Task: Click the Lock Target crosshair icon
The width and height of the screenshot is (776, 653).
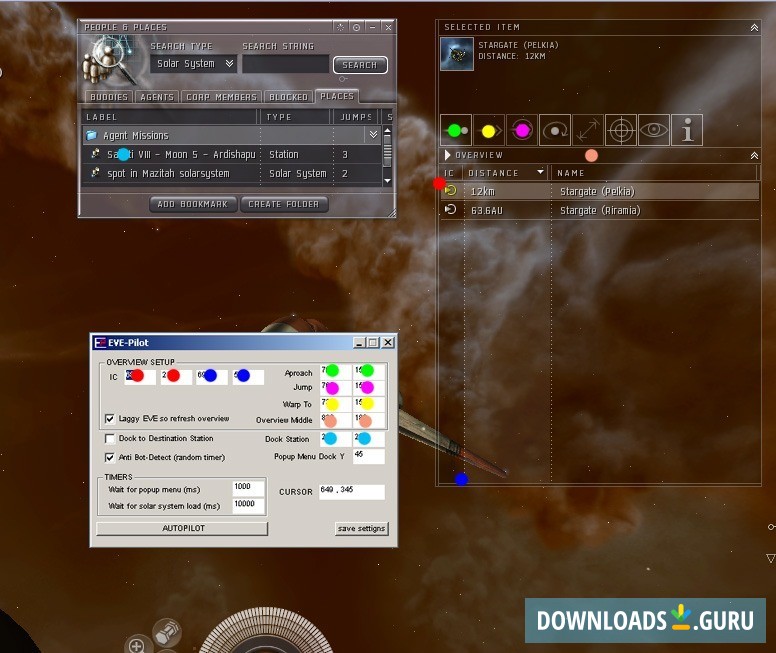Action: point(621,130)
